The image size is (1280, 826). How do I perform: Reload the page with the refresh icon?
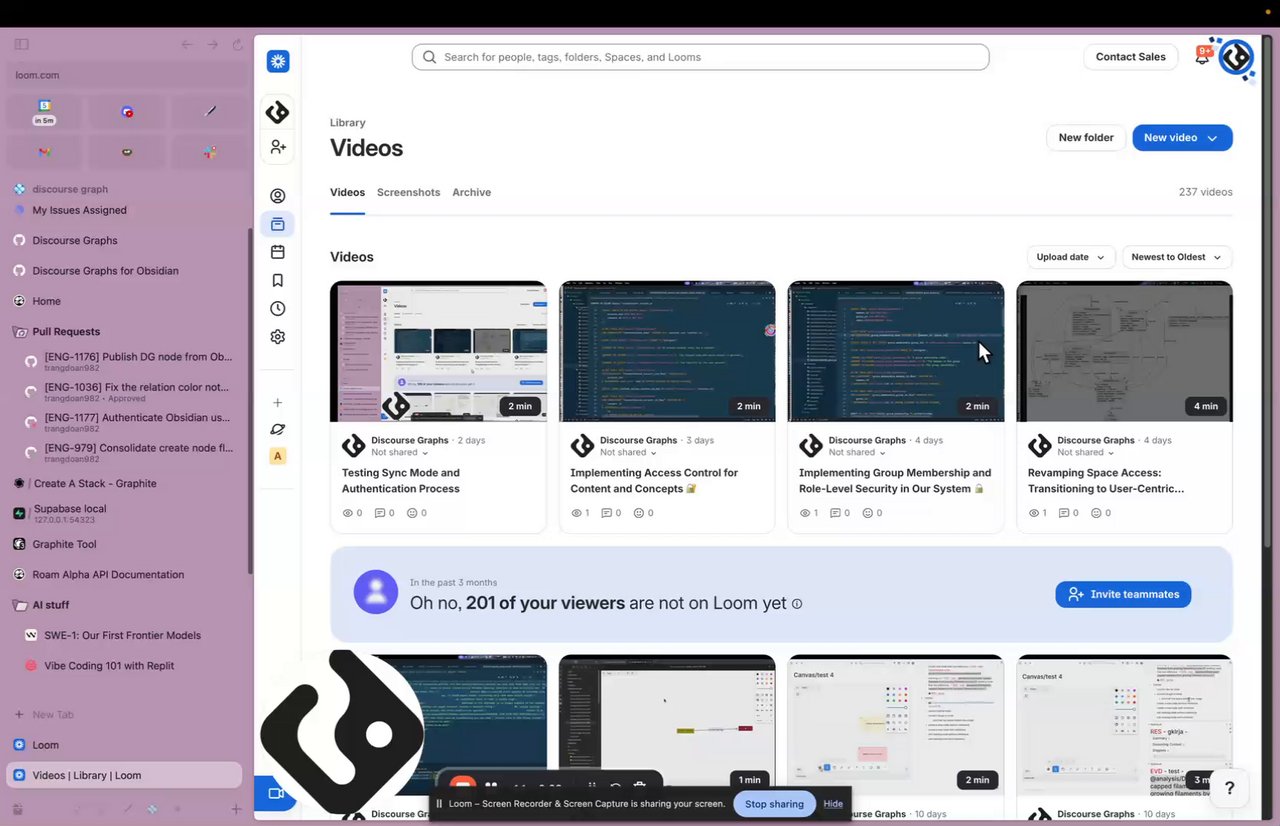click(237, 45)
